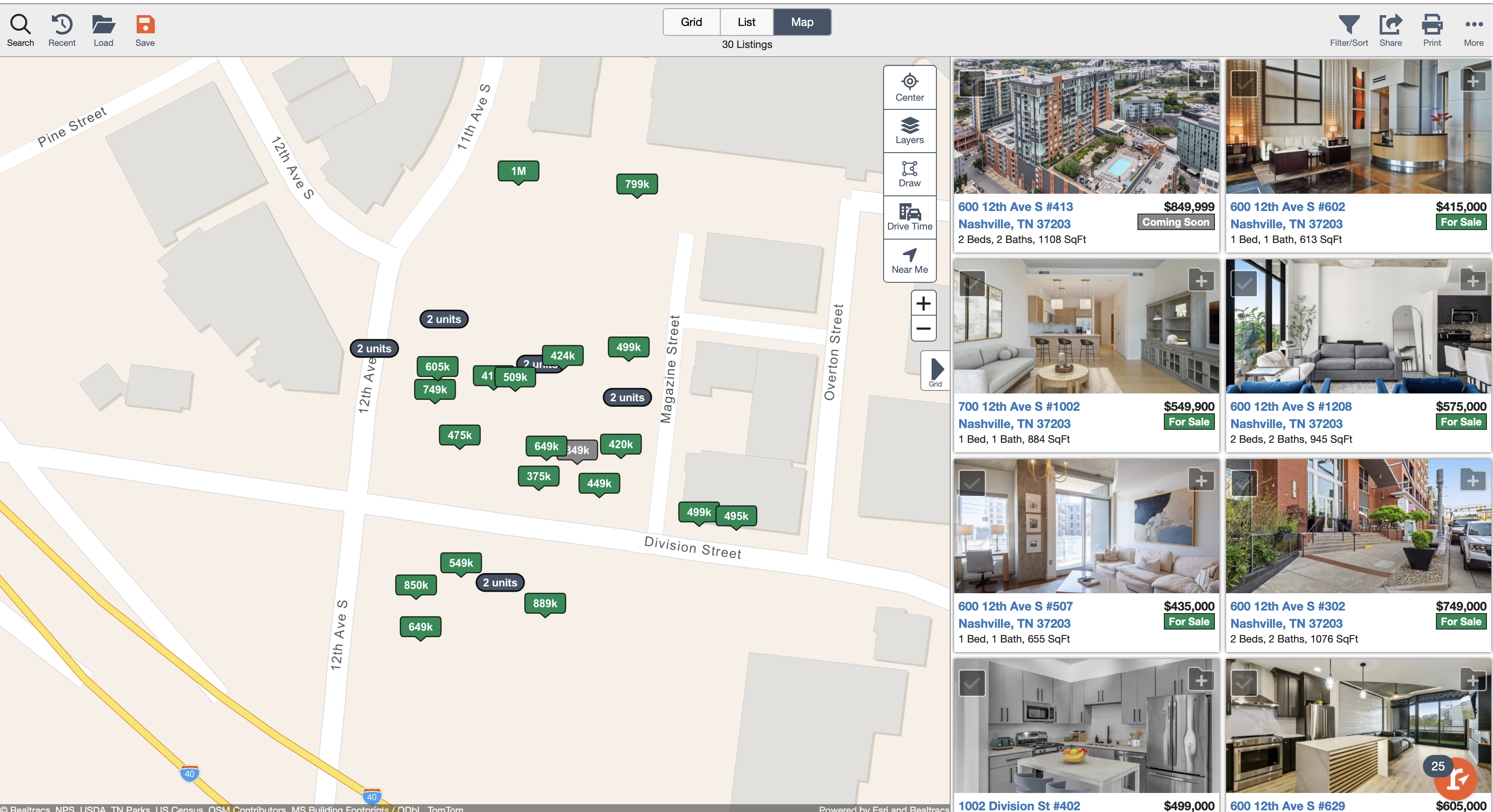Open the More menu
Viewport: 1493px width, 812px height.
click(x=1473, y=30)
